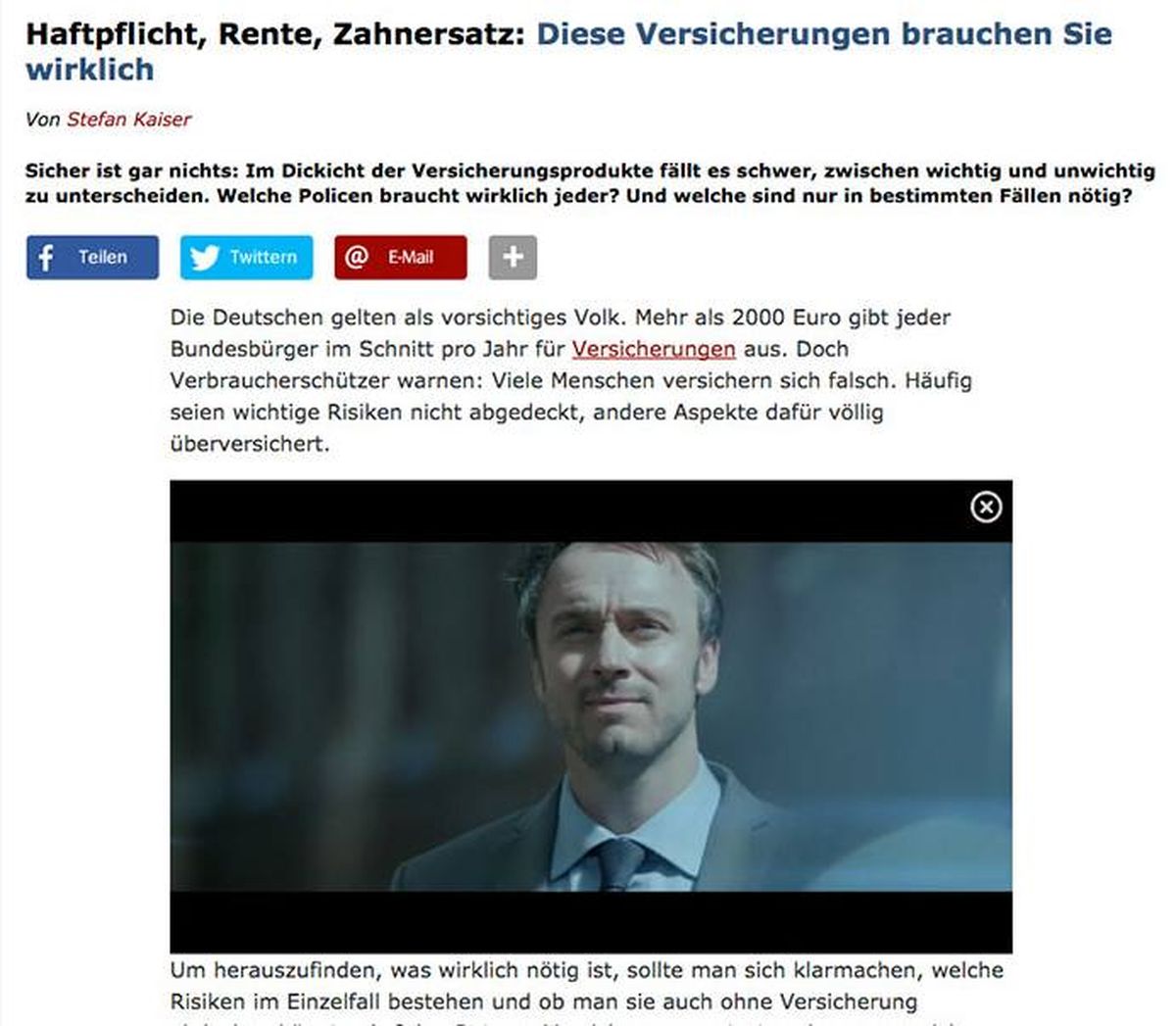Screen dimensions: 1176x1026
Task: Click 'wirklich' on the headline's second line
Action: pos(89,70)
